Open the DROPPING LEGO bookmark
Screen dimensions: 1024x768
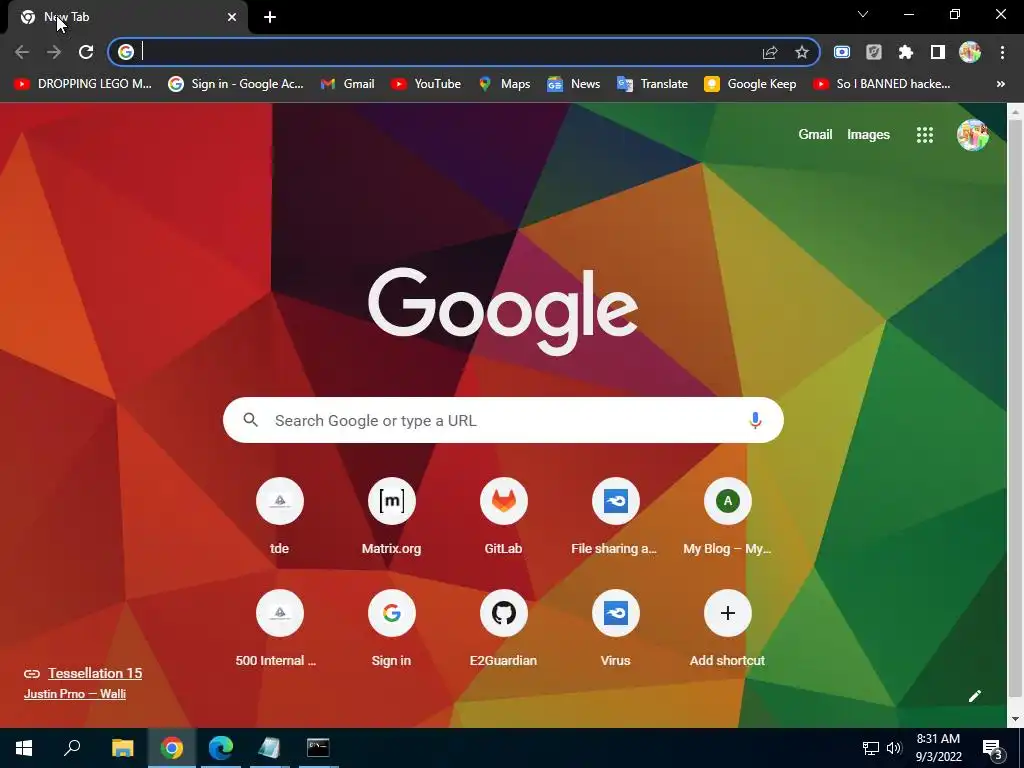(x=83, y=84)
